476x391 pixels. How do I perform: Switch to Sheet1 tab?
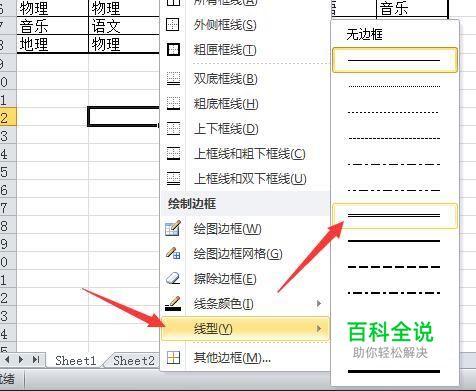tap(76, 361)
